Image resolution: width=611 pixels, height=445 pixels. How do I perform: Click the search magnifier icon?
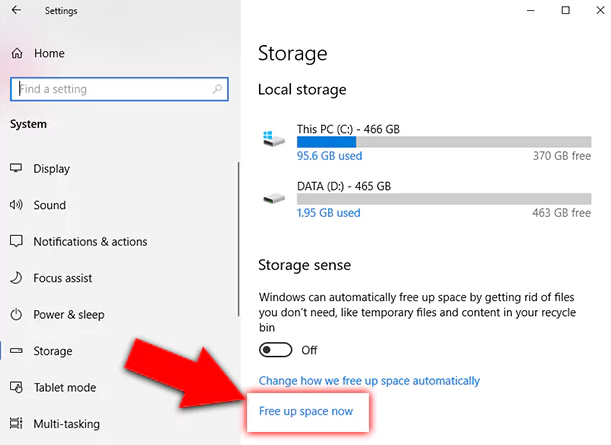click(x=218, y=89)
